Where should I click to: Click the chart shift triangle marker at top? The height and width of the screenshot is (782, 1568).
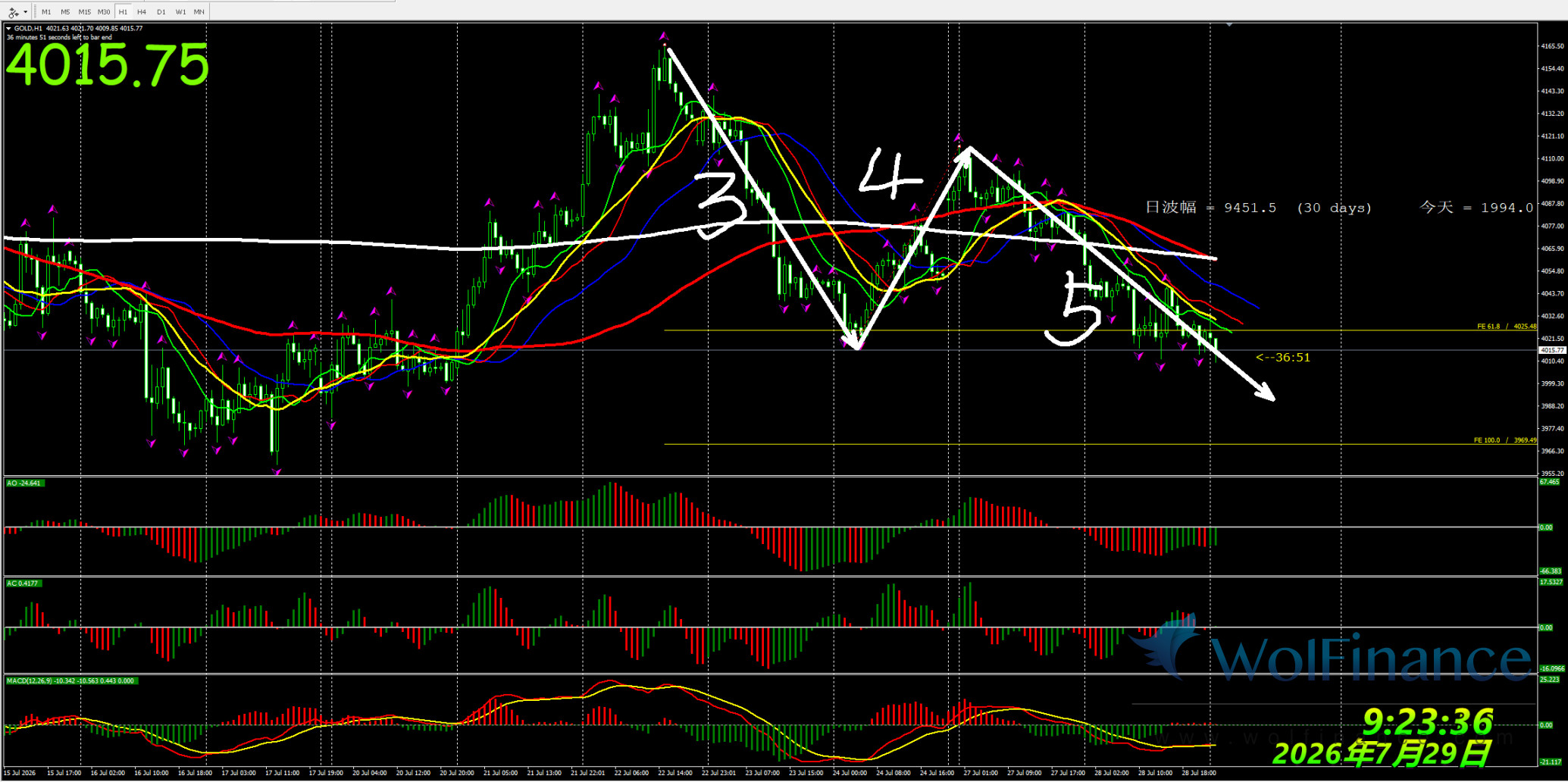click(1229, 25)
